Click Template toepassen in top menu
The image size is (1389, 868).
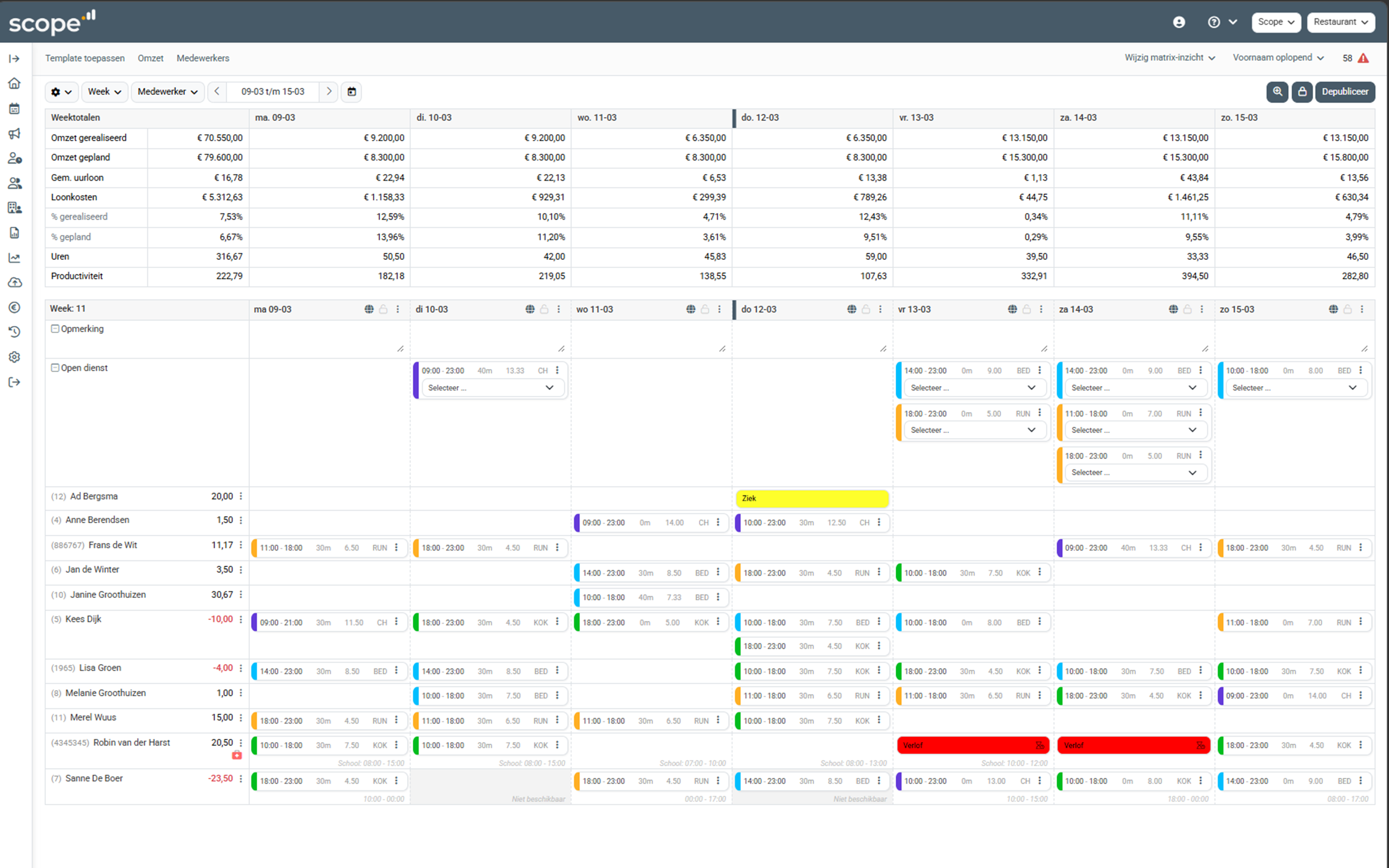(x=85, y=58)
